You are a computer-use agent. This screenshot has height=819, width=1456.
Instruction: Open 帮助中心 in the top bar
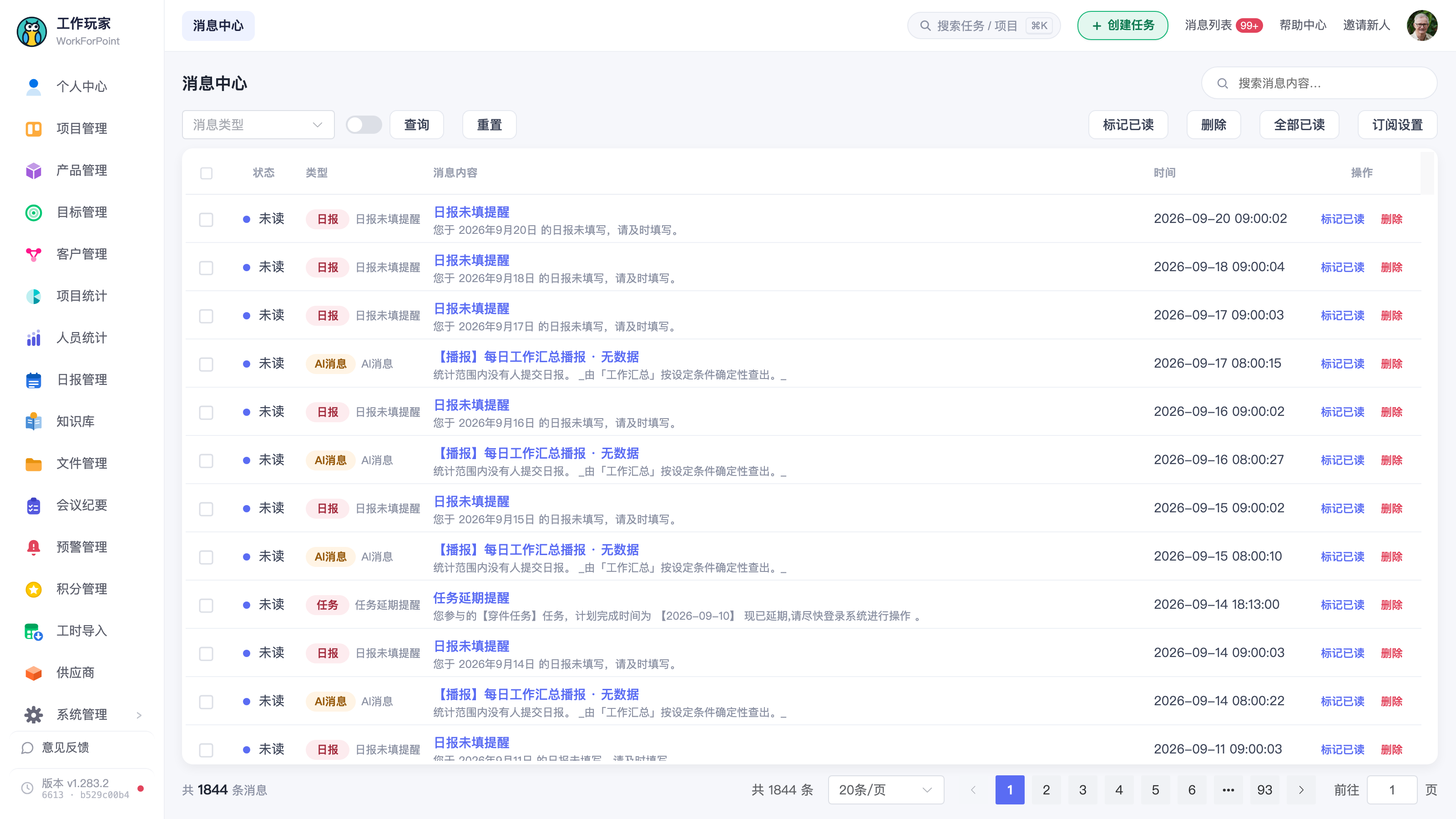pos(1303,25)
